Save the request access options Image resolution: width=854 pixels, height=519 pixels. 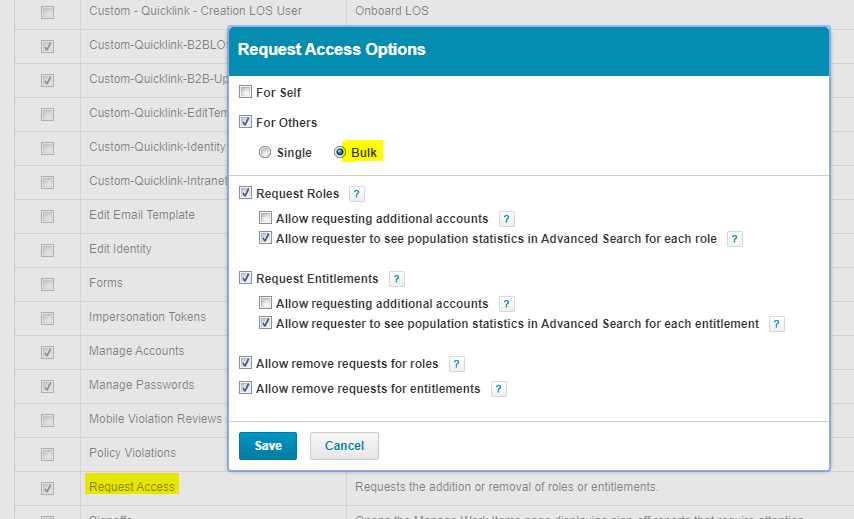tap(268, 446)
